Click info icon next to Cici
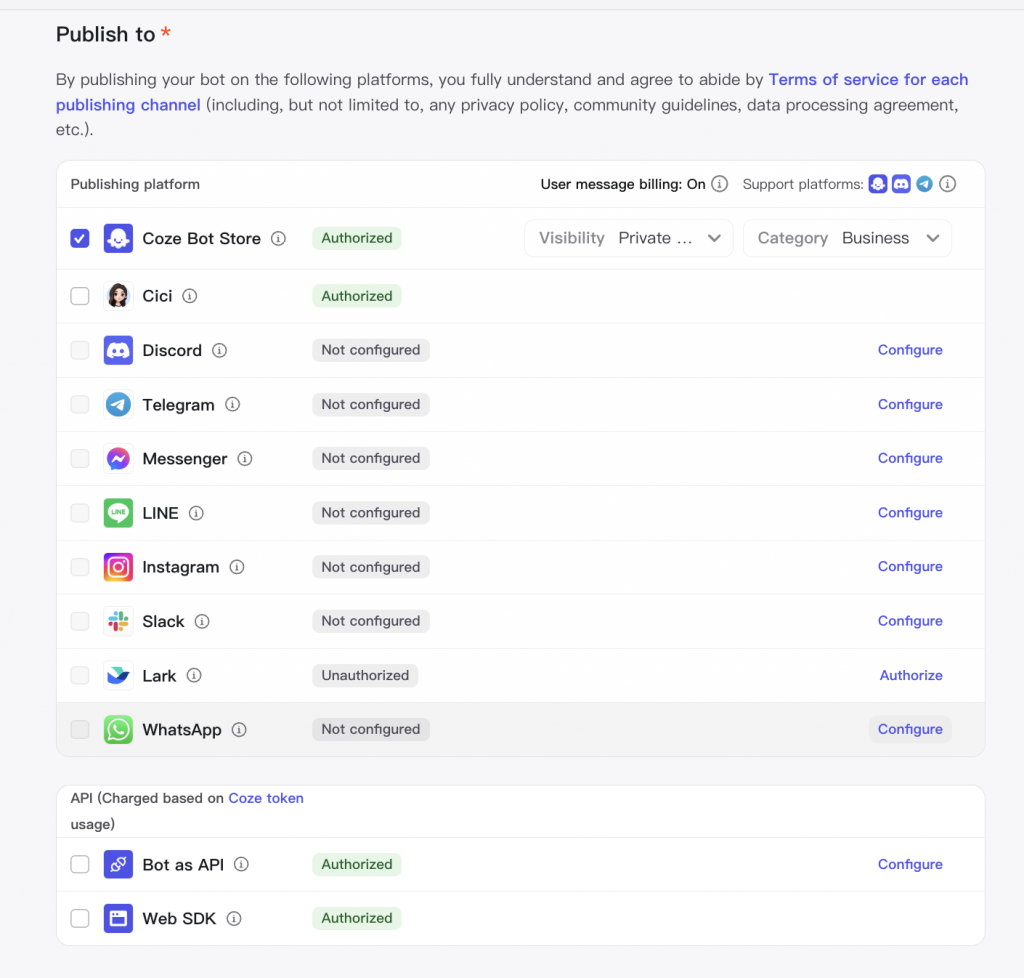1024x978 pixels. (190, 296)
